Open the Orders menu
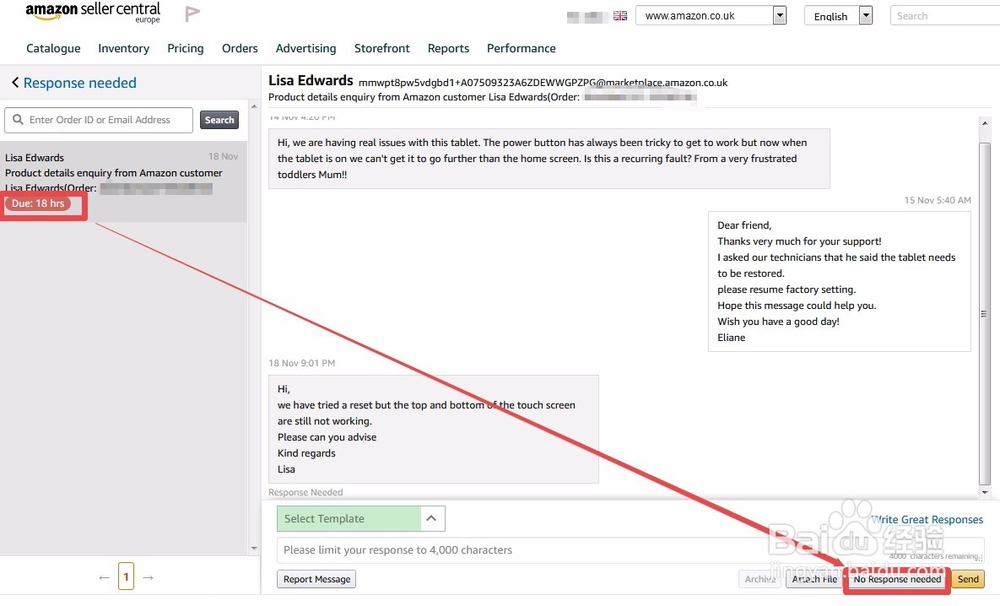This screenshot has height=606, width=1000. (x=240, y=48)
